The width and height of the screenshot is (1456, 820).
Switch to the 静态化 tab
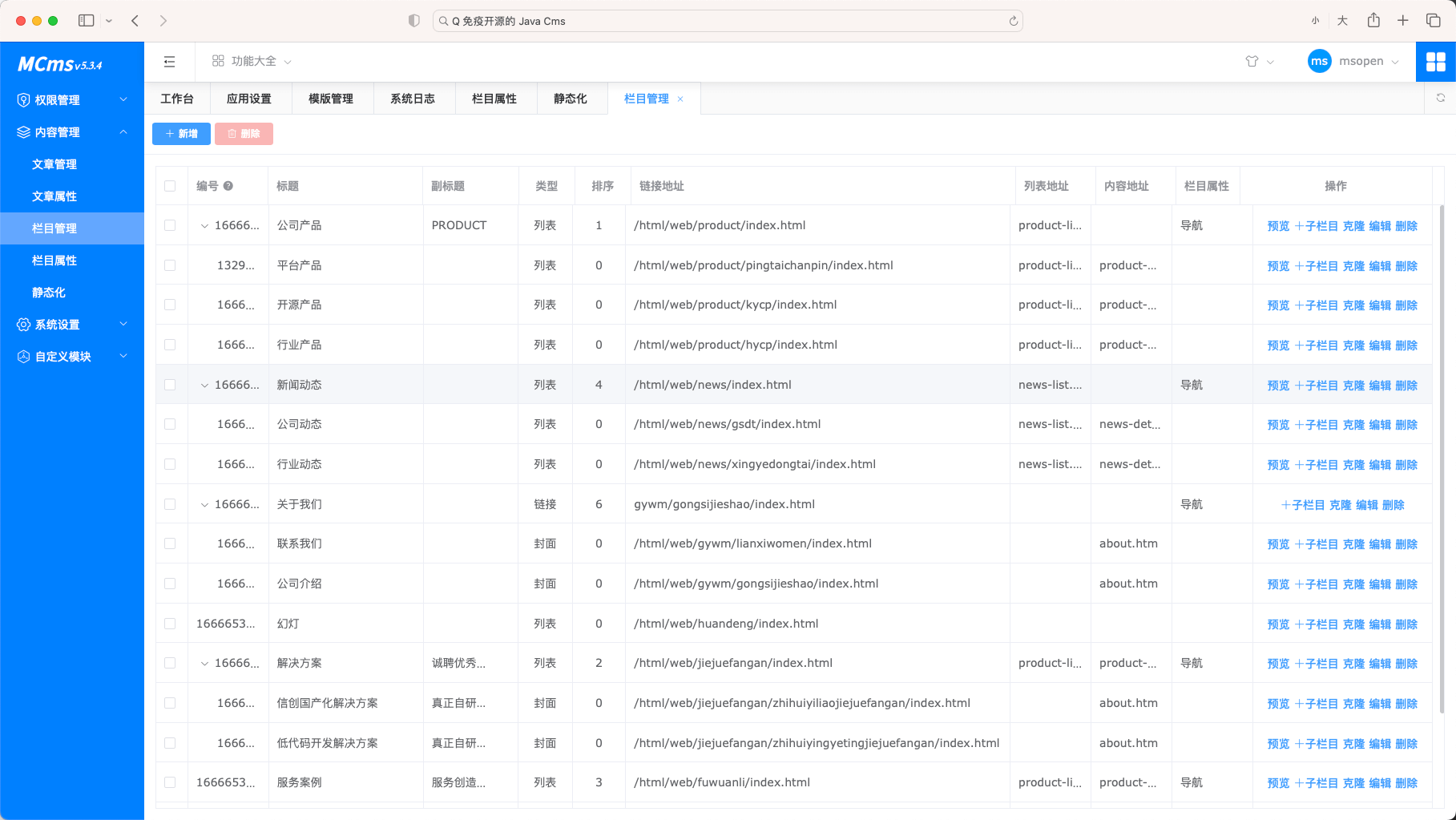click(x=570, y=98)
